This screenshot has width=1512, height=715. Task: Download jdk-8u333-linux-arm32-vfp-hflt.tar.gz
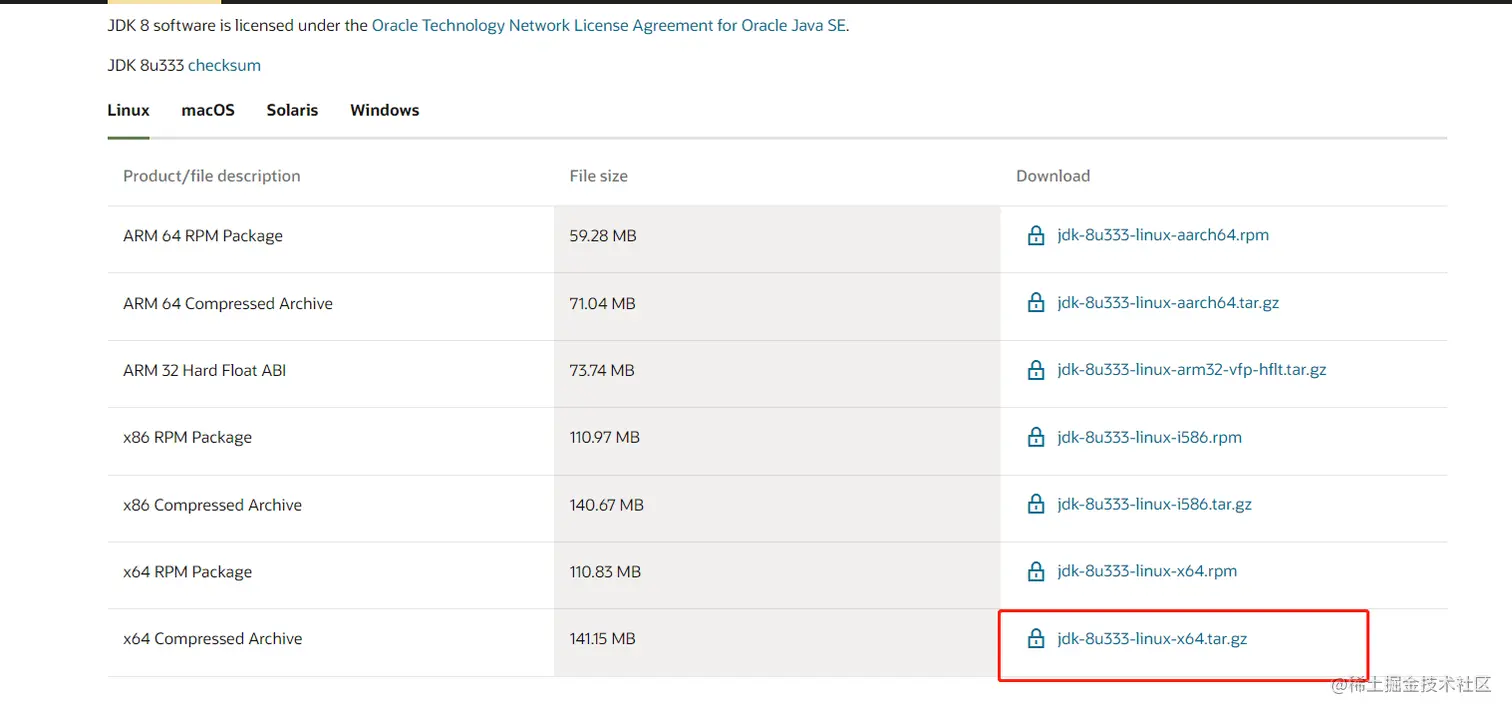[1192, 370]
